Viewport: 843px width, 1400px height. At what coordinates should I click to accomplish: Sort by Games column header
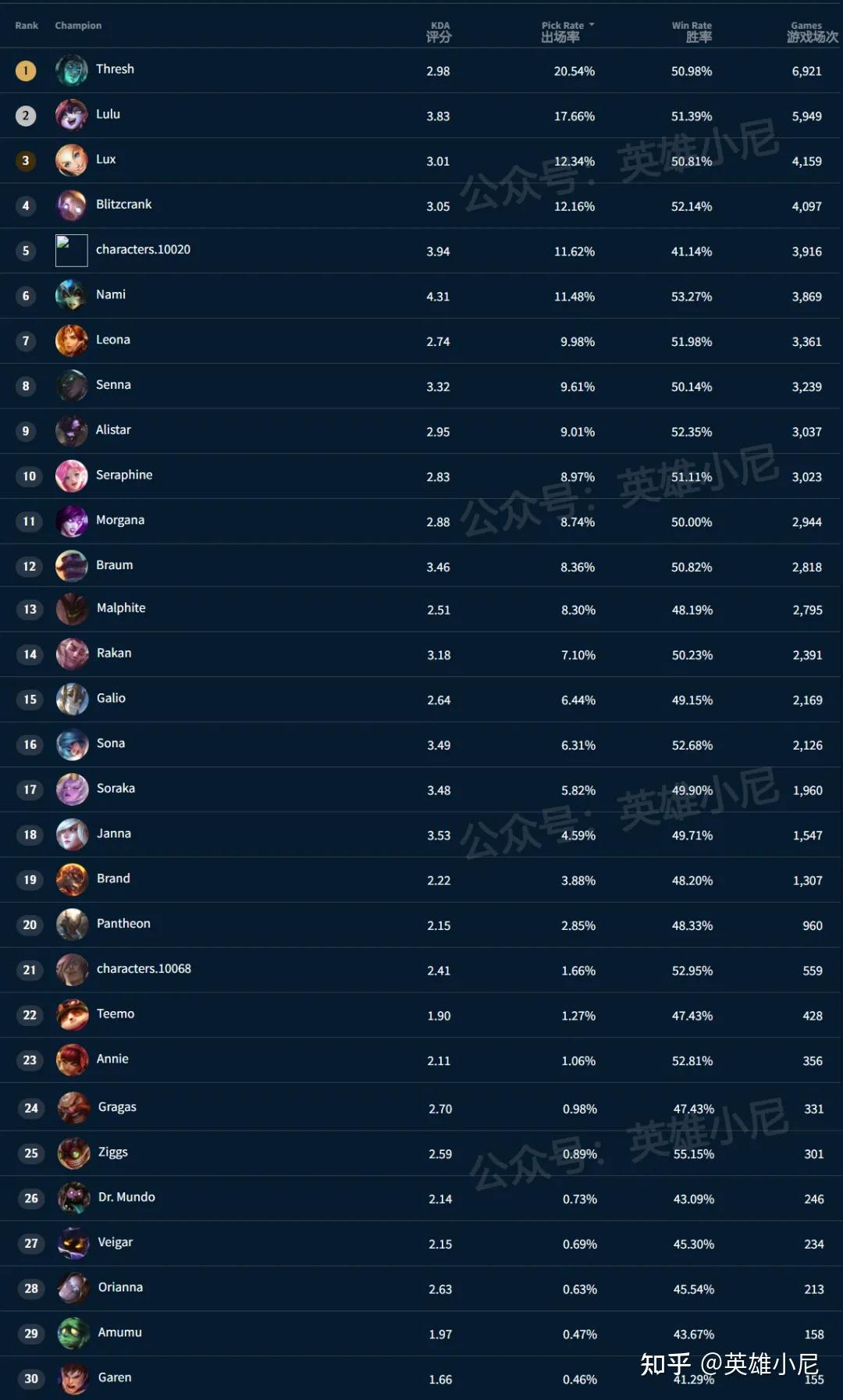[810, 31]
